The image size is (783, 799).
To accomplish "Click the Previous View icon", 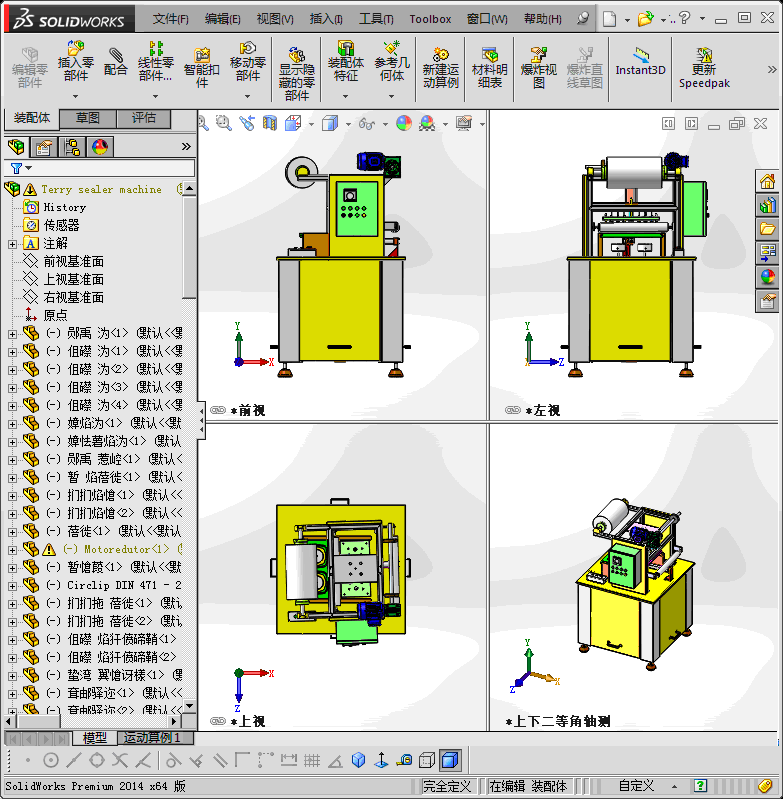I will (247, 123).
